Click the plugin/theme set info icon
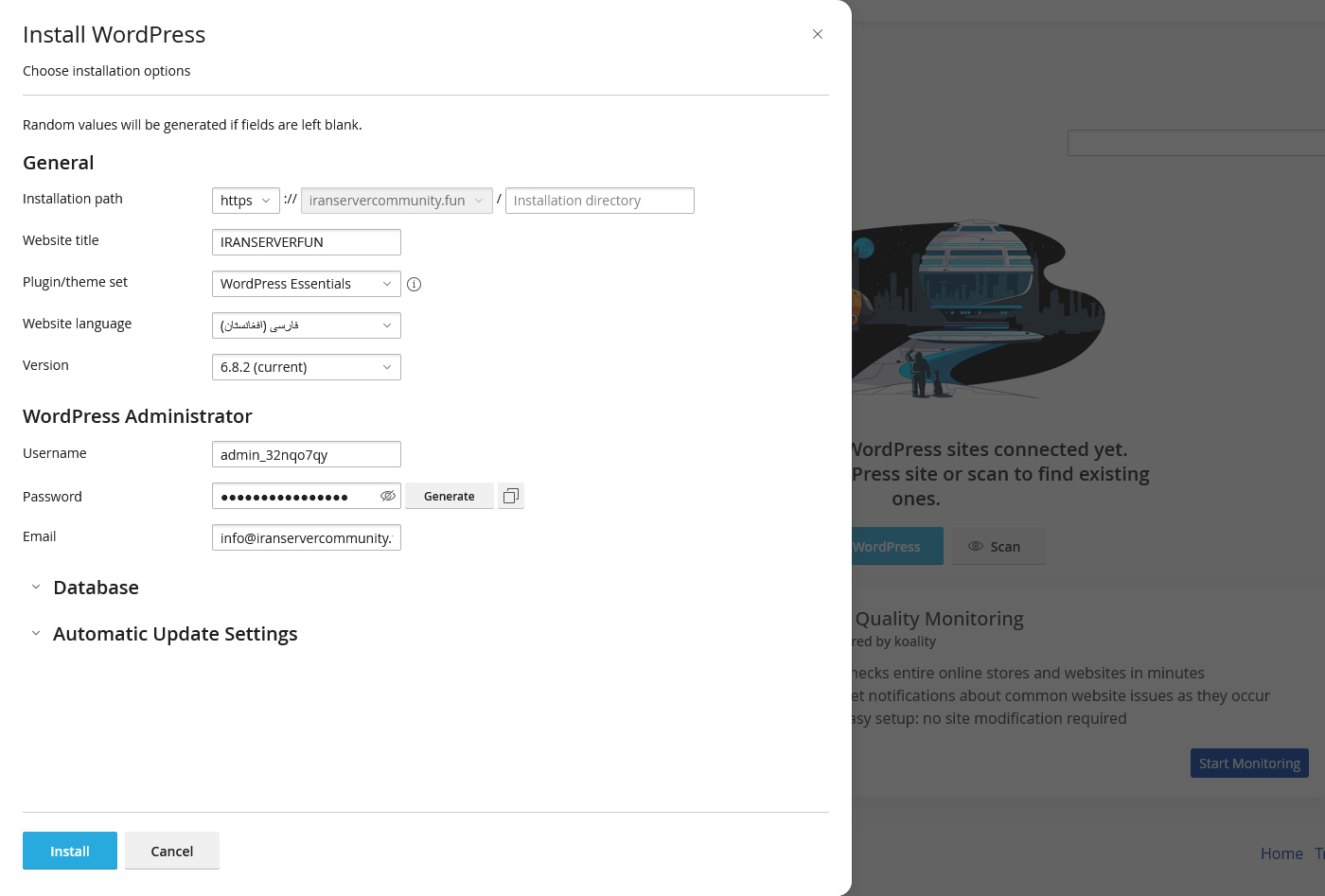This screenshot has width=1325, height=896. tap(414, 284)
